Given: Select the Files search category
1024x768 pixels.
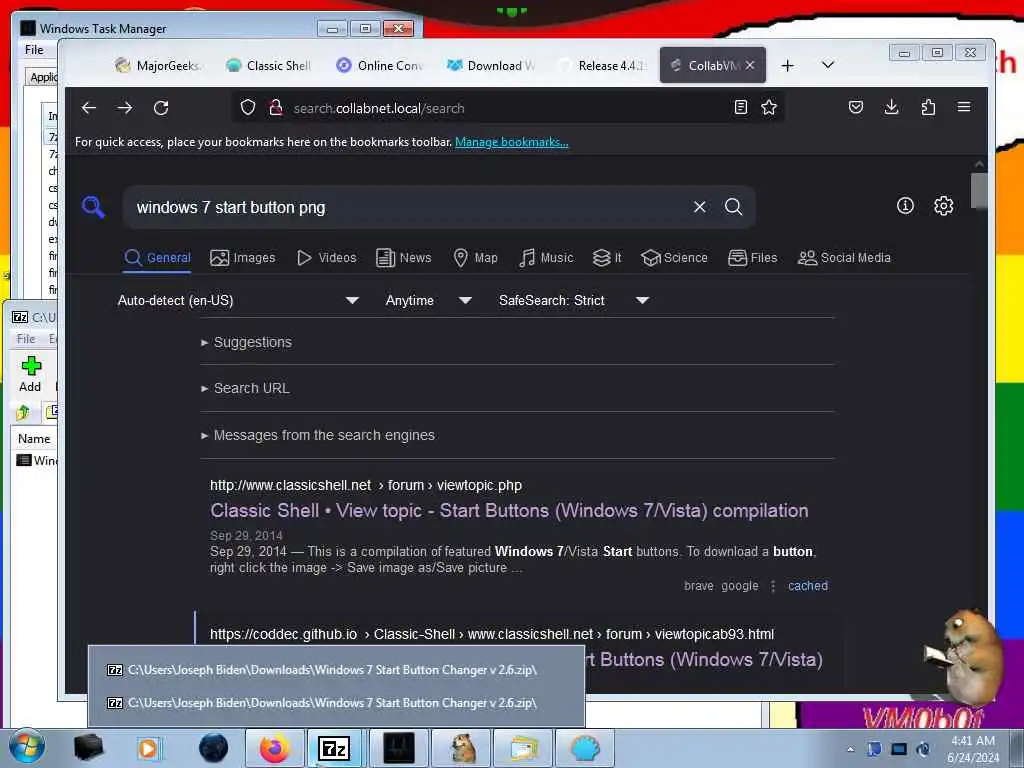Looking at the screenshot, I should pos(752,258).
